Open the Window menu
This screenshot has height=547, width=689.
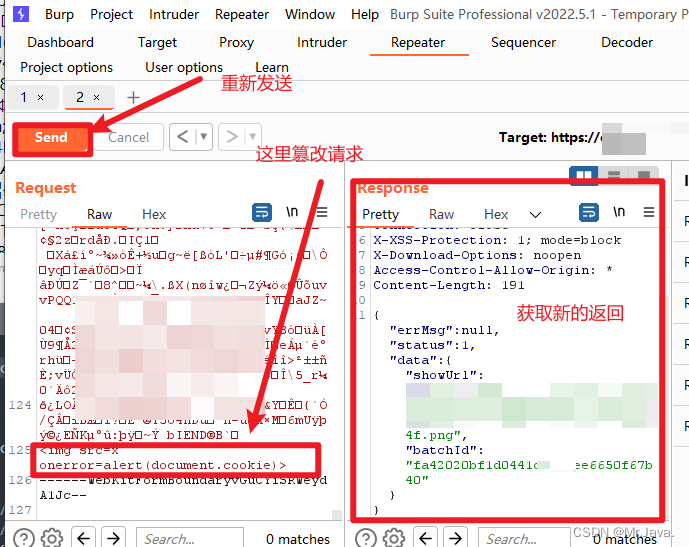click(310, 14)
